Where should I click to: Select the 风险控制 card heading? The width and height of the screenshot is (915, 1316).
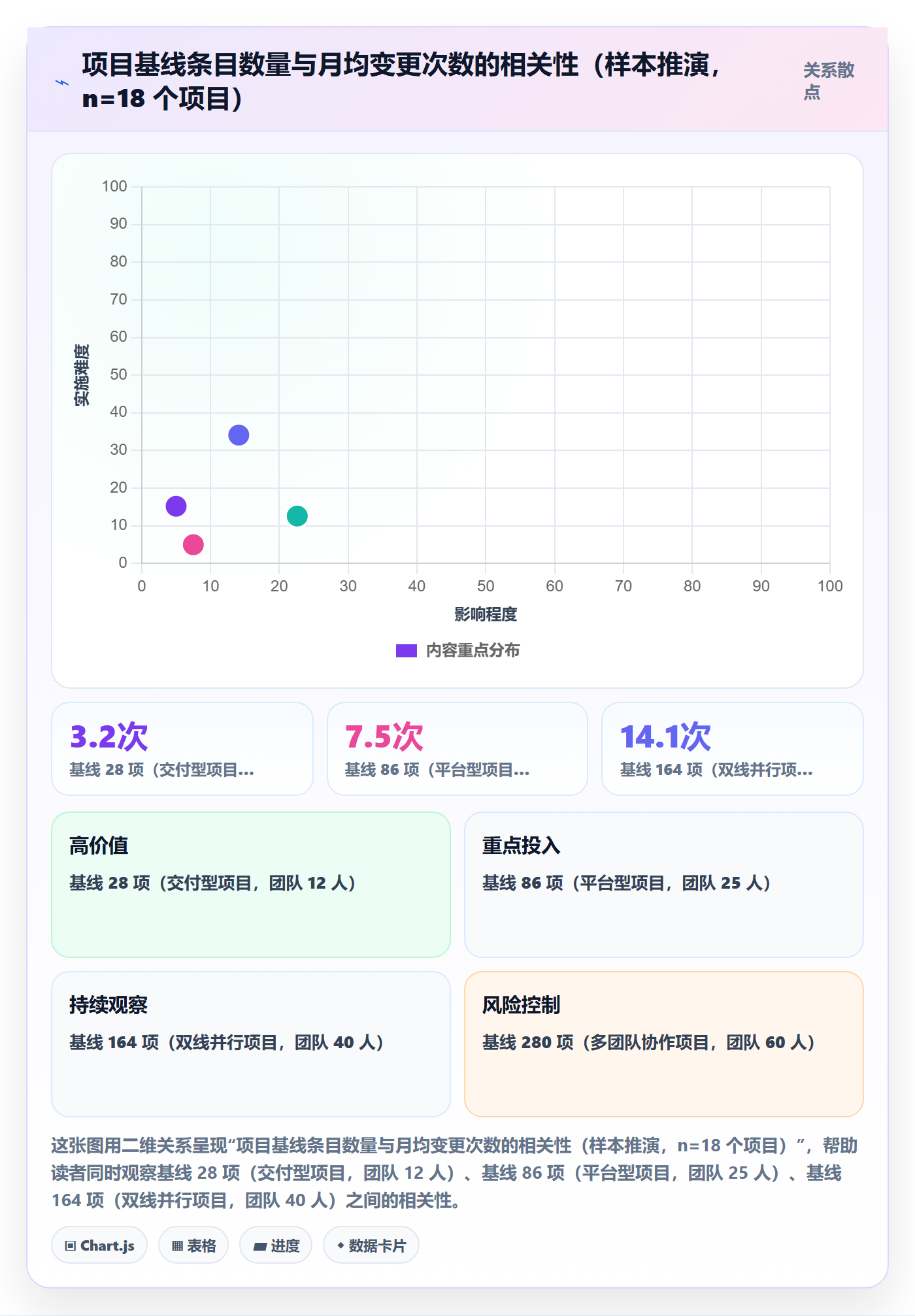coord(522,1005)
